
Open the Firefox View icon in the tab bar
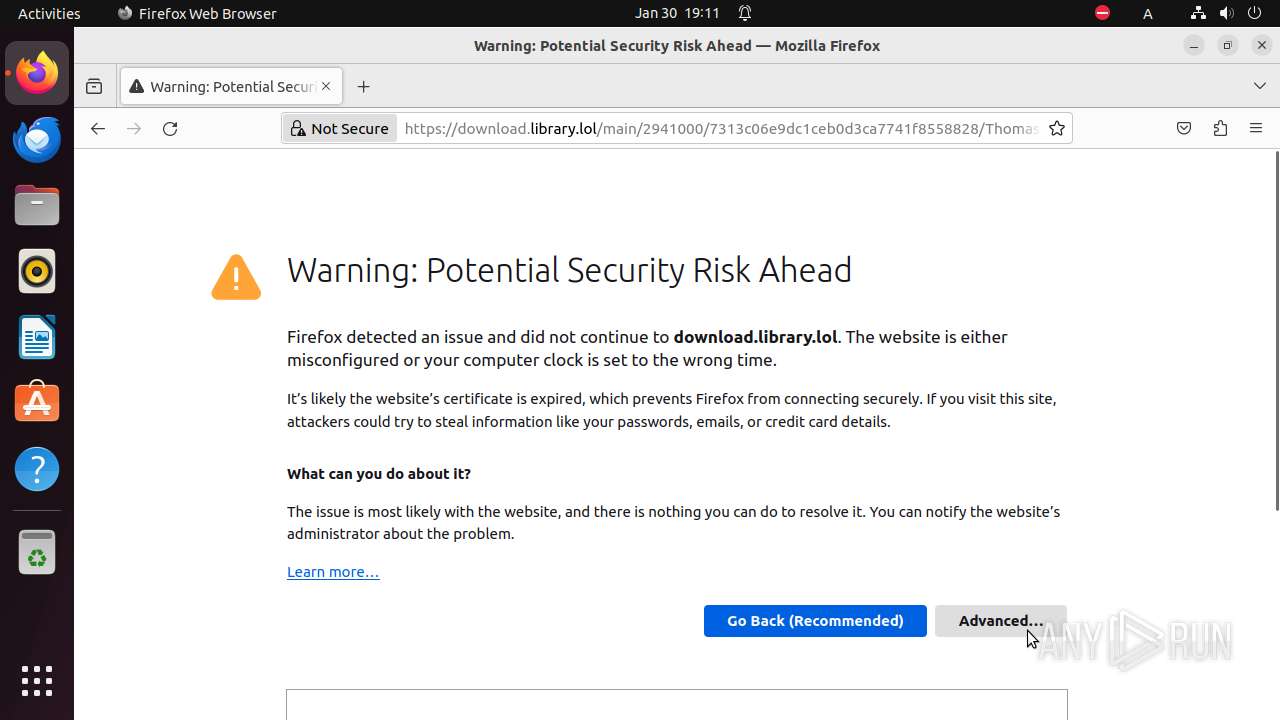pyautogui.click(x=94, y=87)
